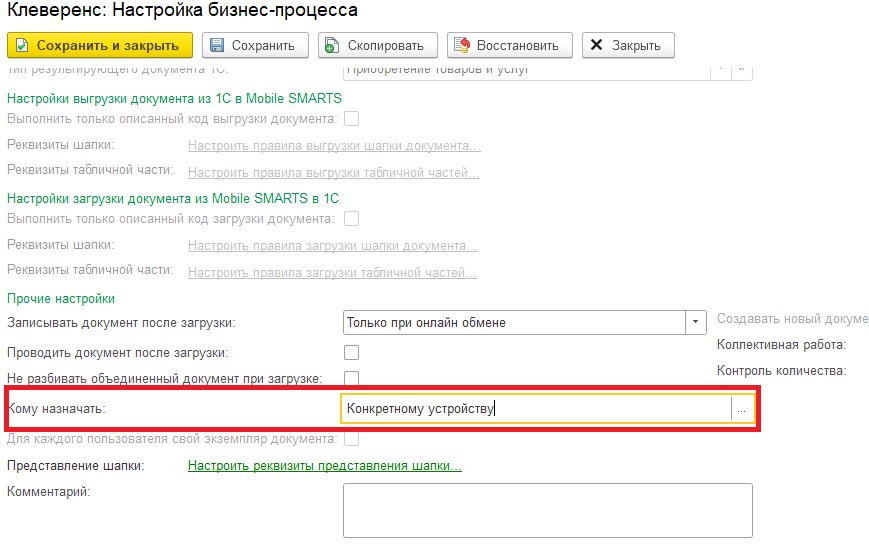The image size is (869, 547).
Task: Click 'Только при онлайн обмене' combo field
Action: (x=514, y=323)
